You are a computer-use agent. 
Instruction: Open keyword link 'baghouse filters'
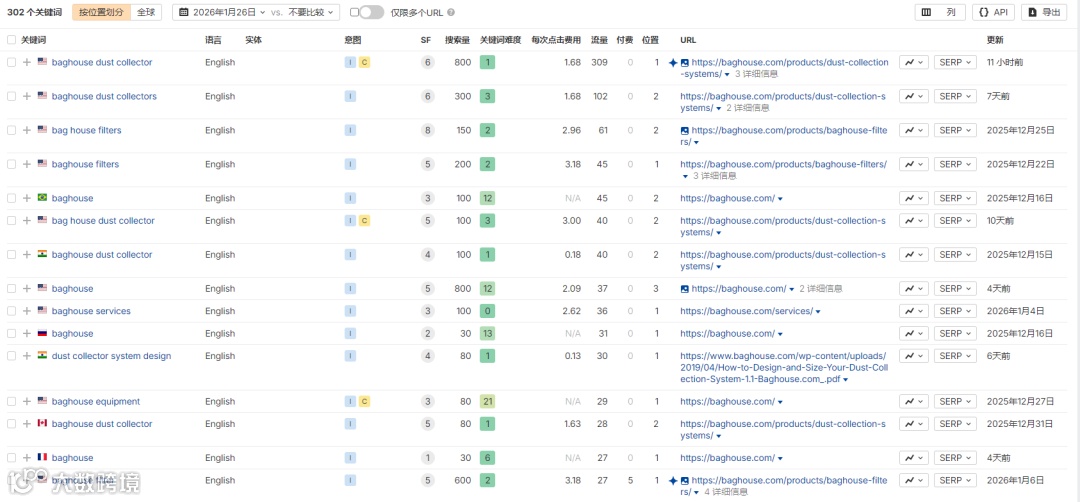(85, 164)
